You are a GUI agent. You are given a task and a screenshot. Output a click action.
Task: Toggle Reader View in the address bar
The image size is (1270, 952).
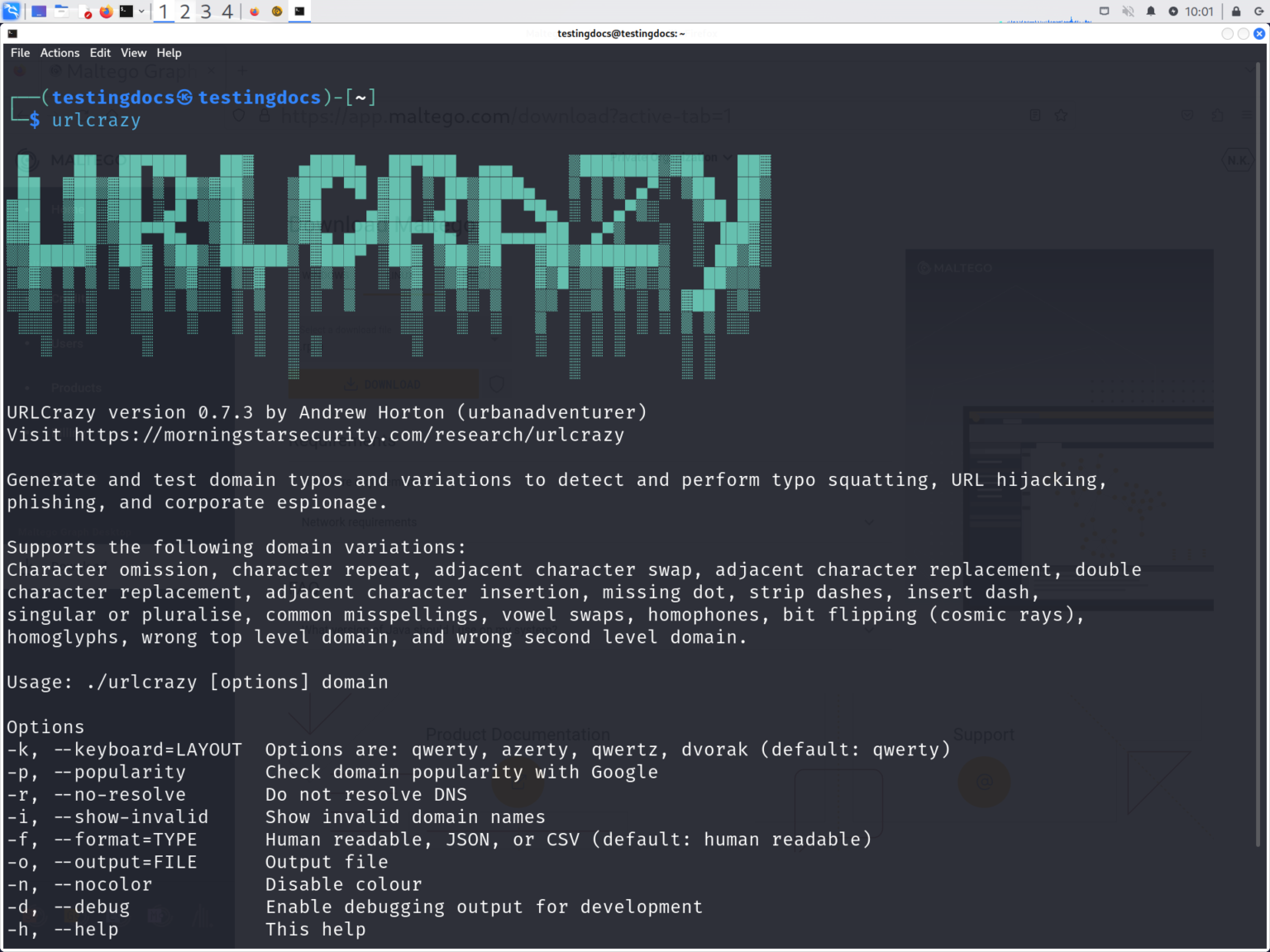pyautogui.click(x=1035, y=115)
